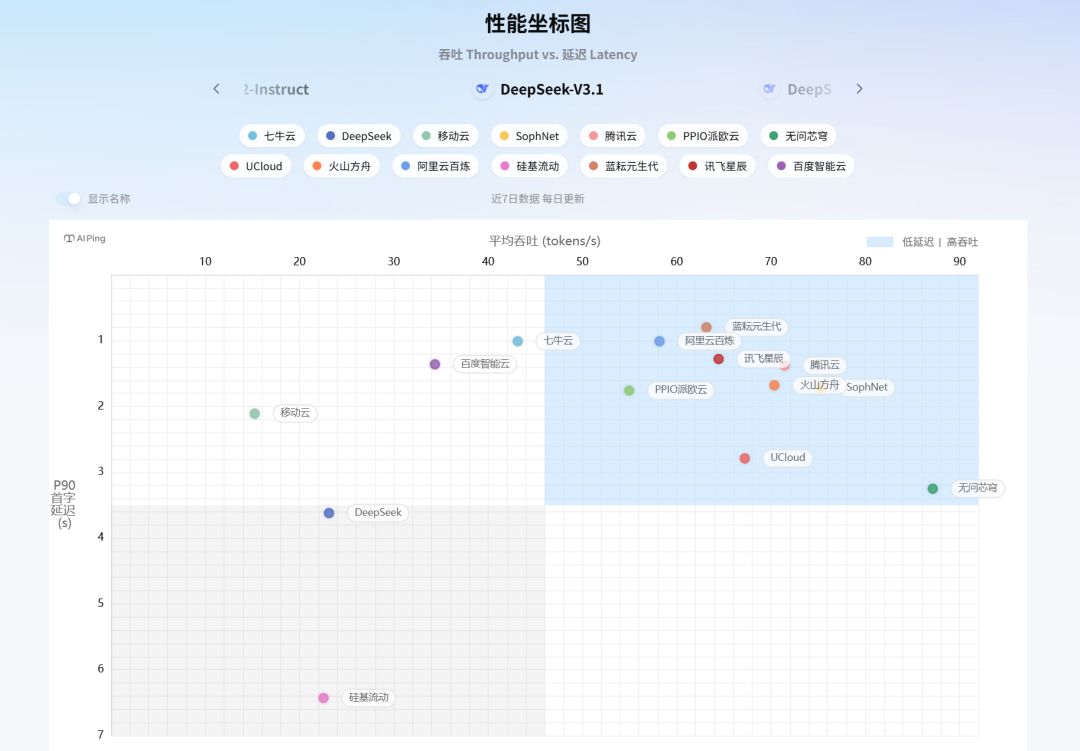The width and height of the screenshot is (1080, 751).
Task: Toggle the DeepSeek legend chip
Action: click(359, 136)
